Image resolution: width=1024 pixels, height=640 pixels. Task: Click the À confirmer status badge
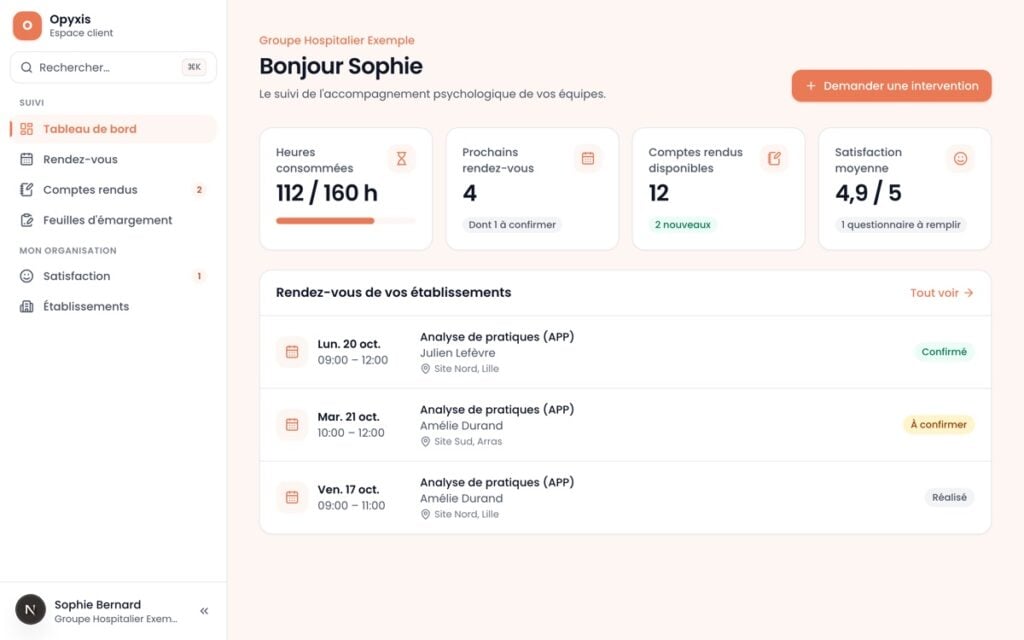click(938, 424)
